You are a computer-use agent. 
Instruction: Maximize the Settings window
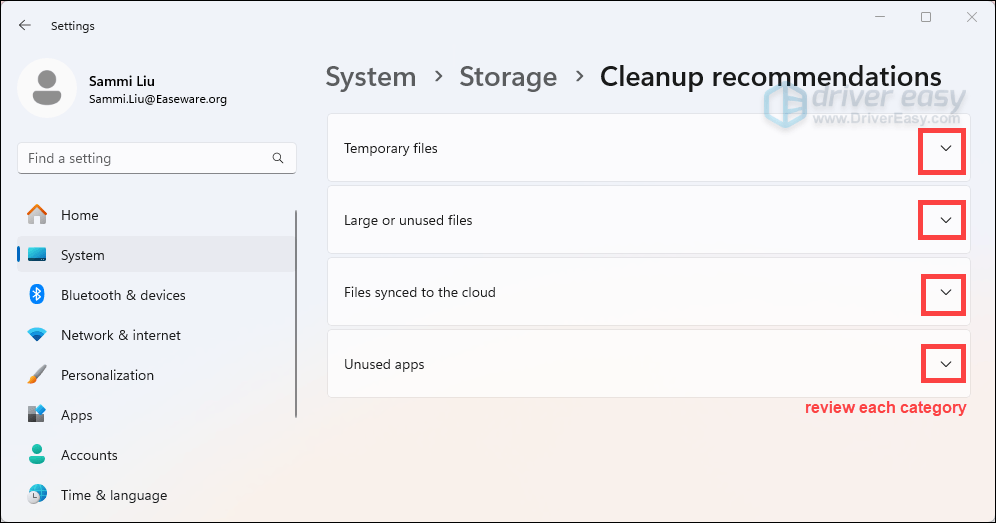926,17
